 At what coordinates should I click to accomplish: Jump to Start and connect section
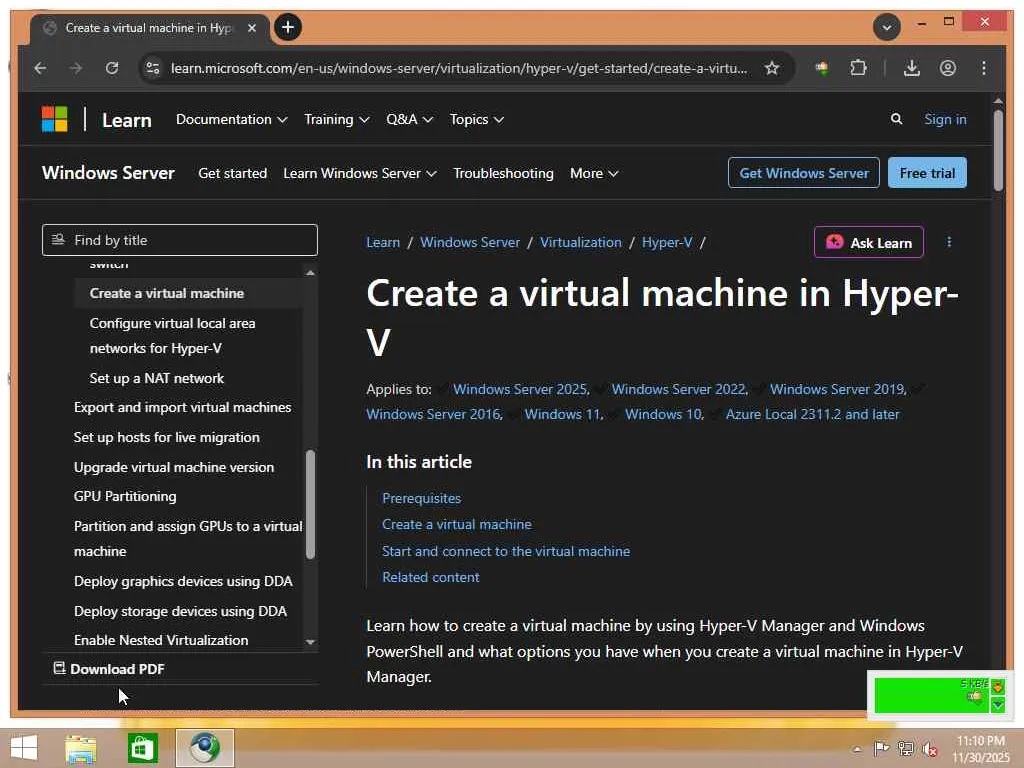[505, 551]
